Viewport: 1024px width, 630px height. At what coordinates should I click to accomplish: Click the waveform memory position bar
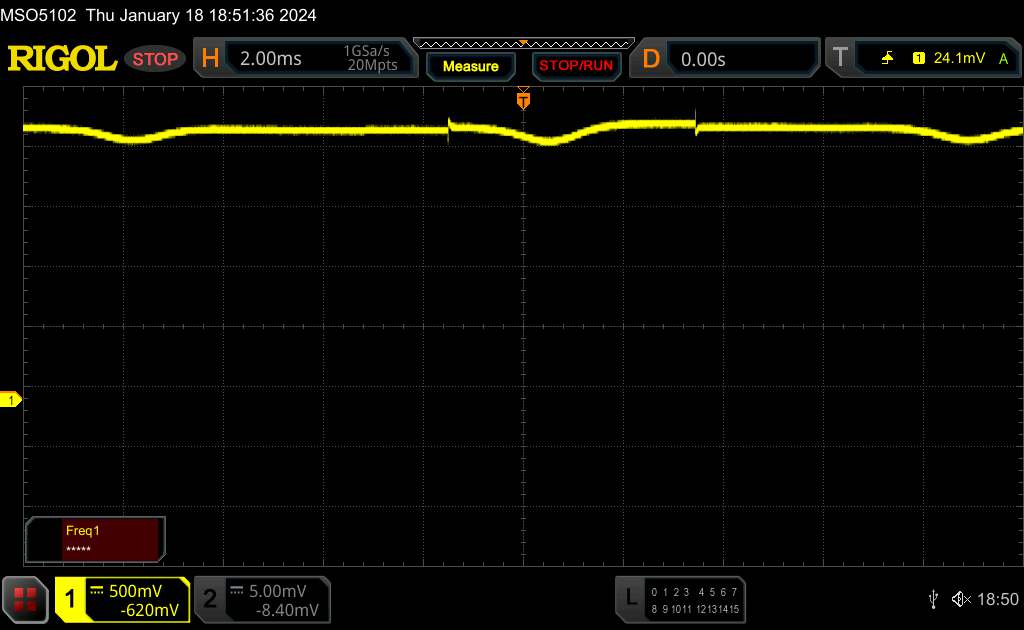coord(523,43)
